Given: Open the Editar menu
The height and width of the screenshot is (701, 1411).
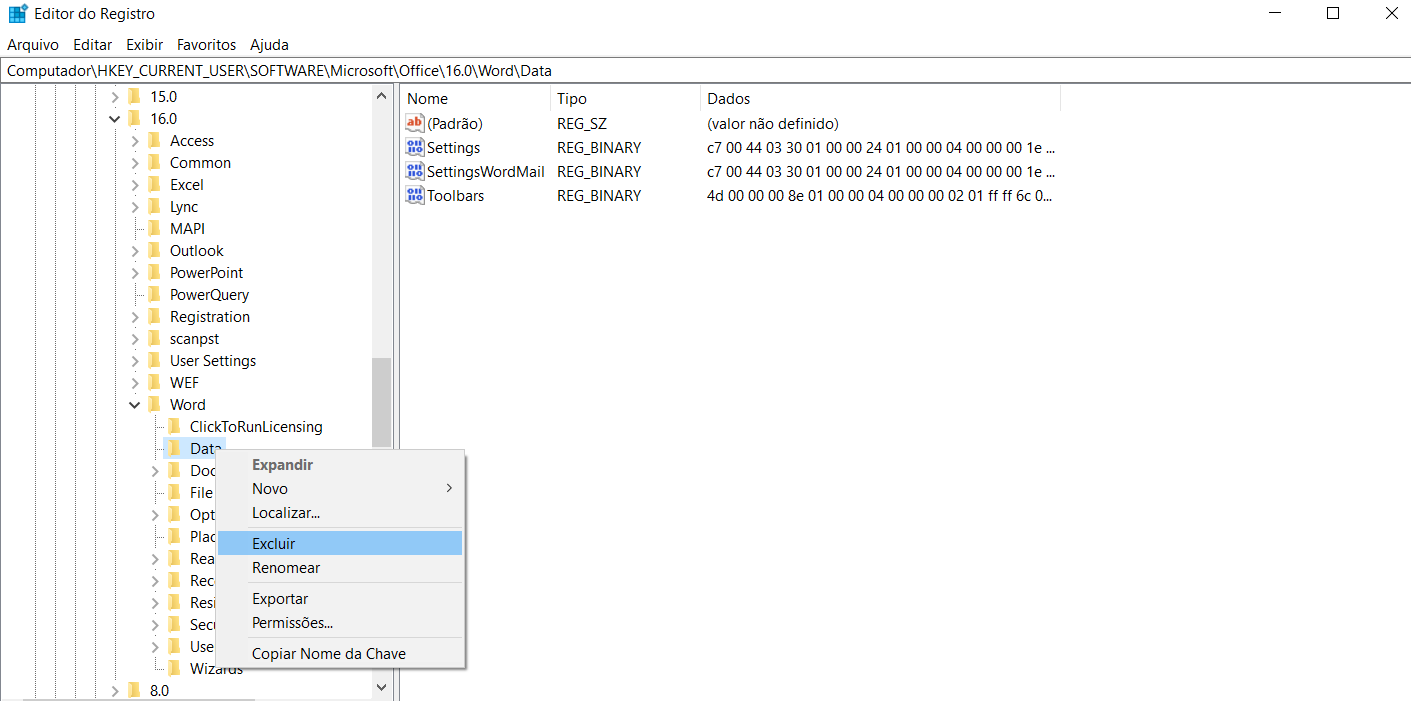Looking at the screenshot, I should (x=93, y=45).
